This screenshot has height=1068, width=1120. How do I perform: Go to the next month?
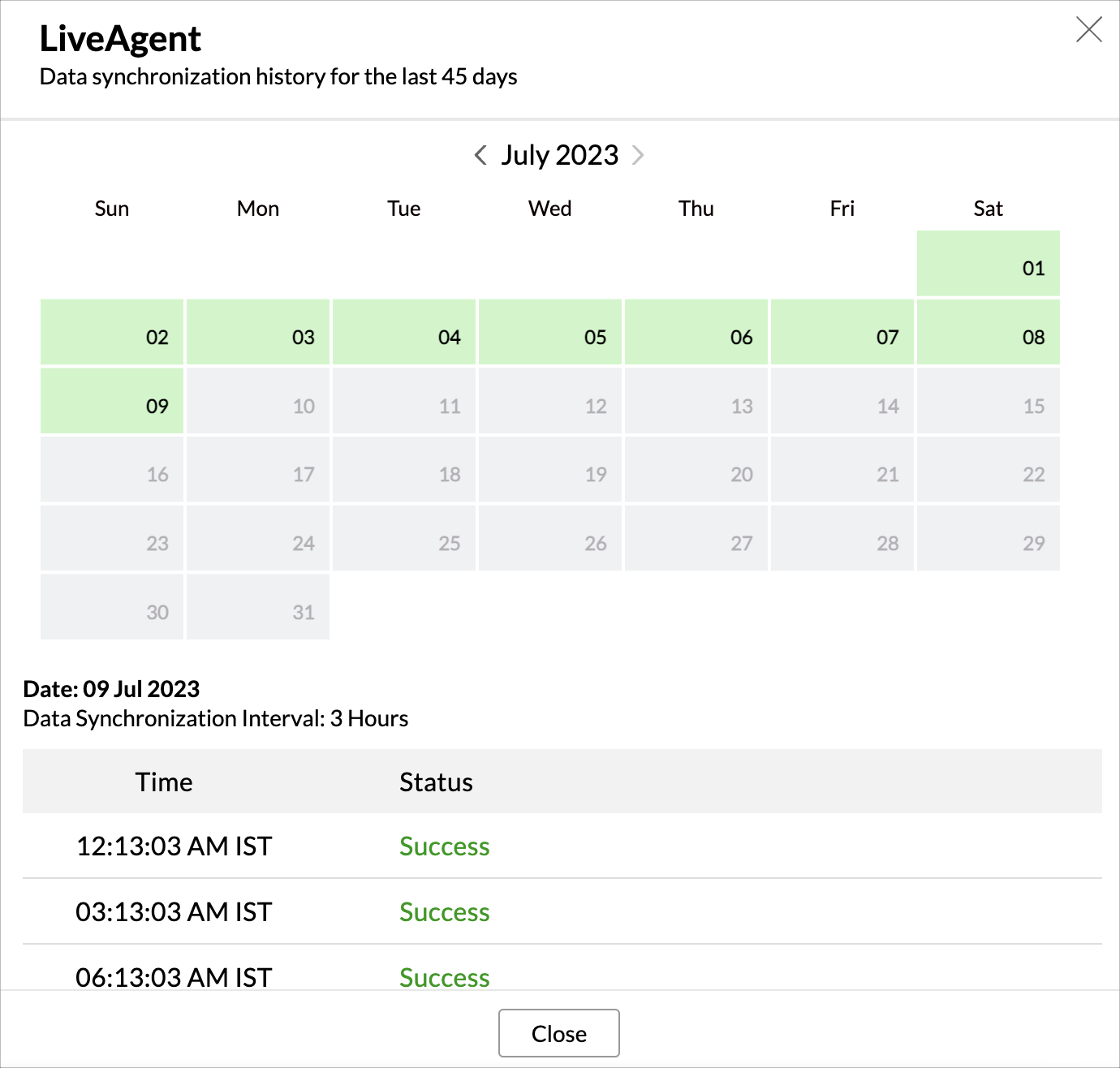tap(638, 155)
